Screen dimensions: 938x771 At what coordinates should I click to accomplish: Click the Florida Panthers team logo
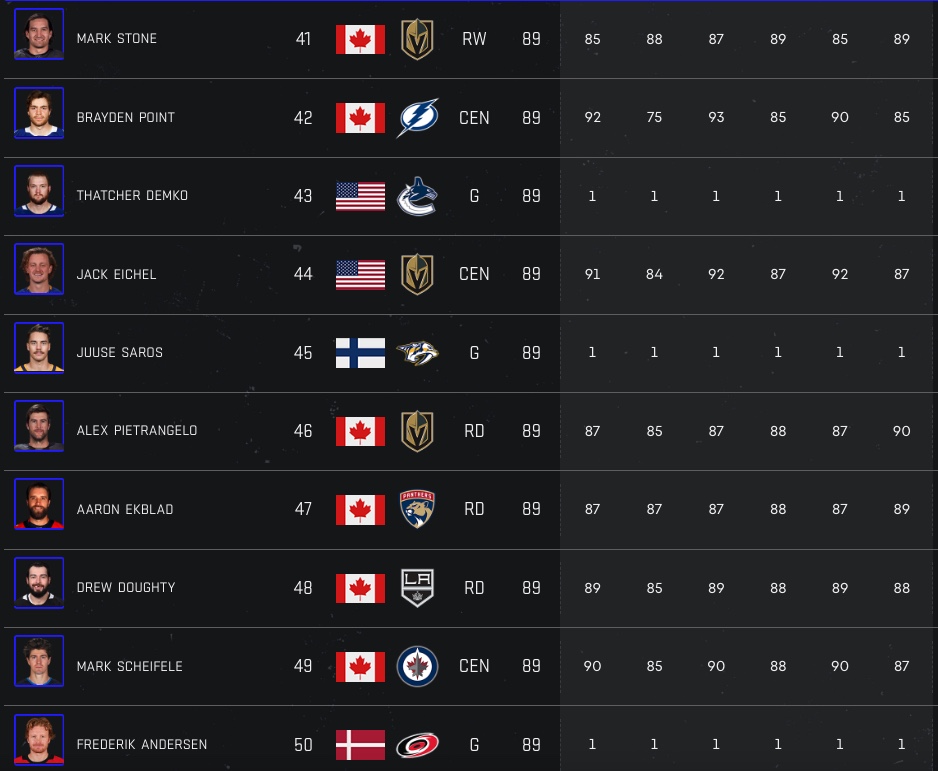(x=417, y=509)
